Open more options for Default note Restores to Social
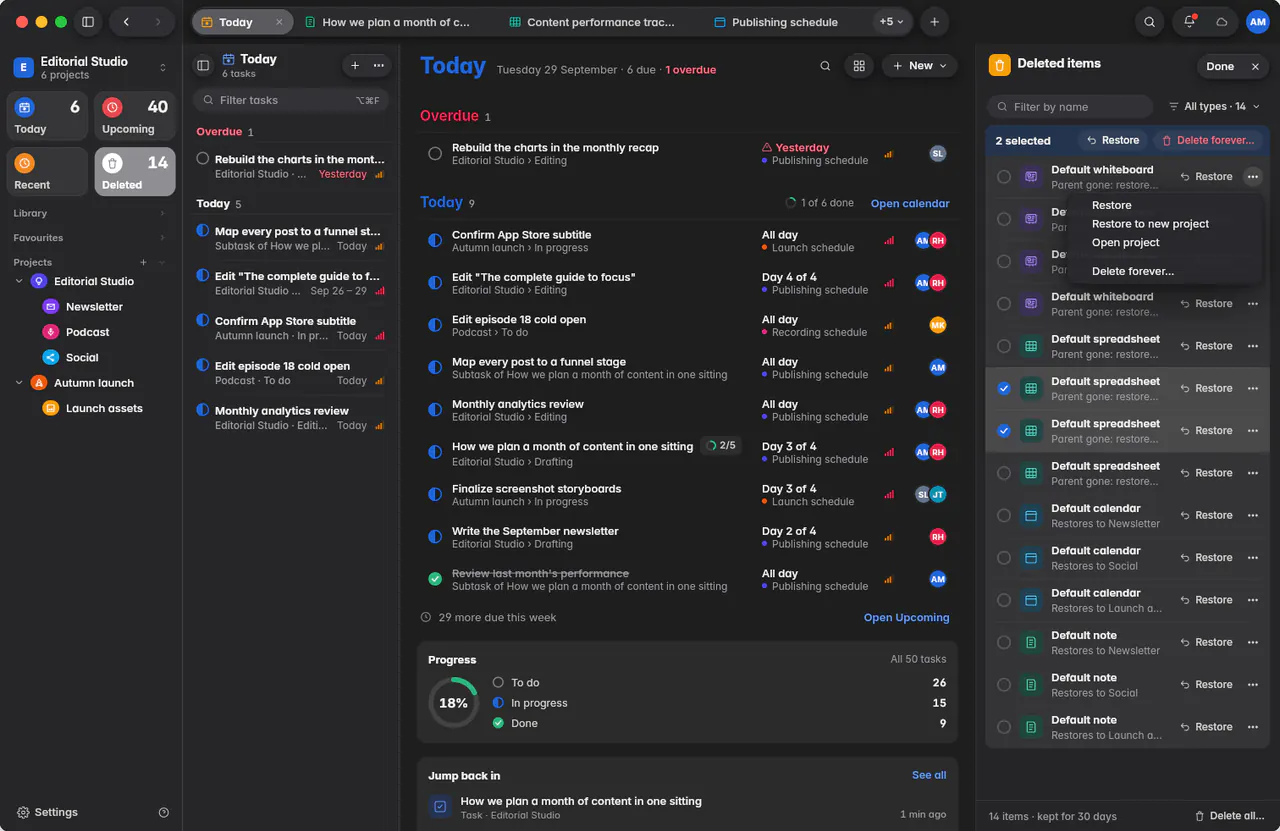The width and height of the screenshot is (1280, 831). [x=1253, y=685]
